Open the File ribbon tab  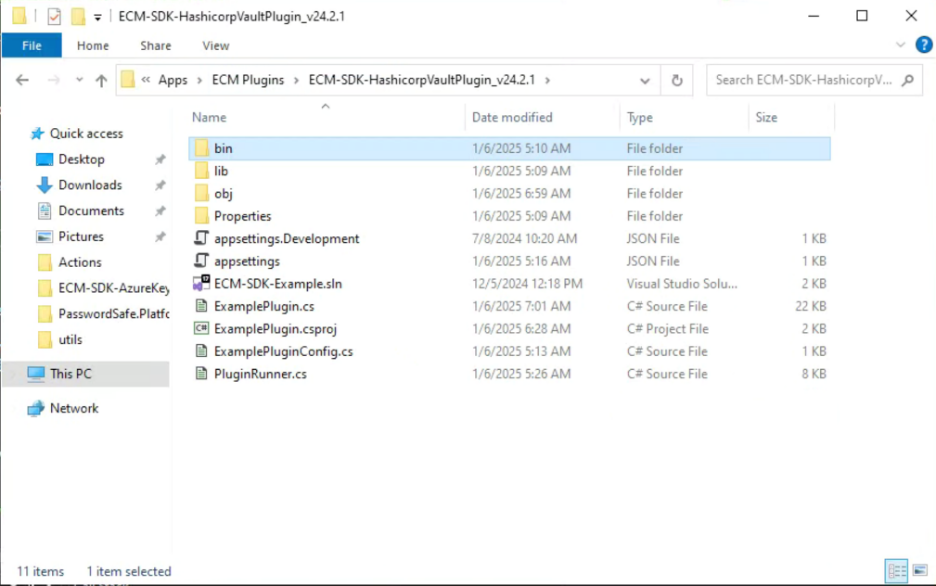[32, 46]
